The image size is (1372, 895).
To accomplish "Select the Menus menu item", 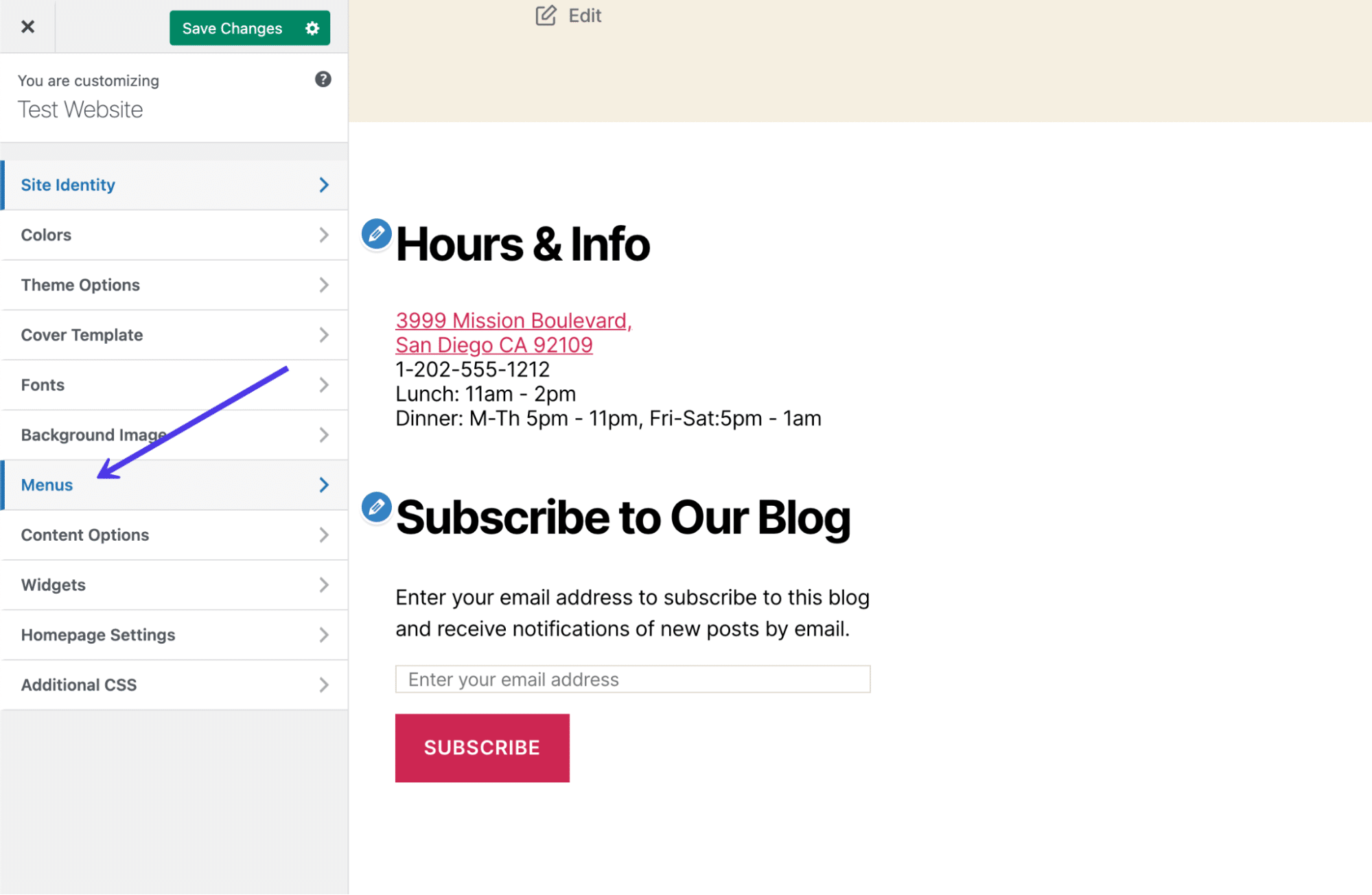I will [174, 485].
